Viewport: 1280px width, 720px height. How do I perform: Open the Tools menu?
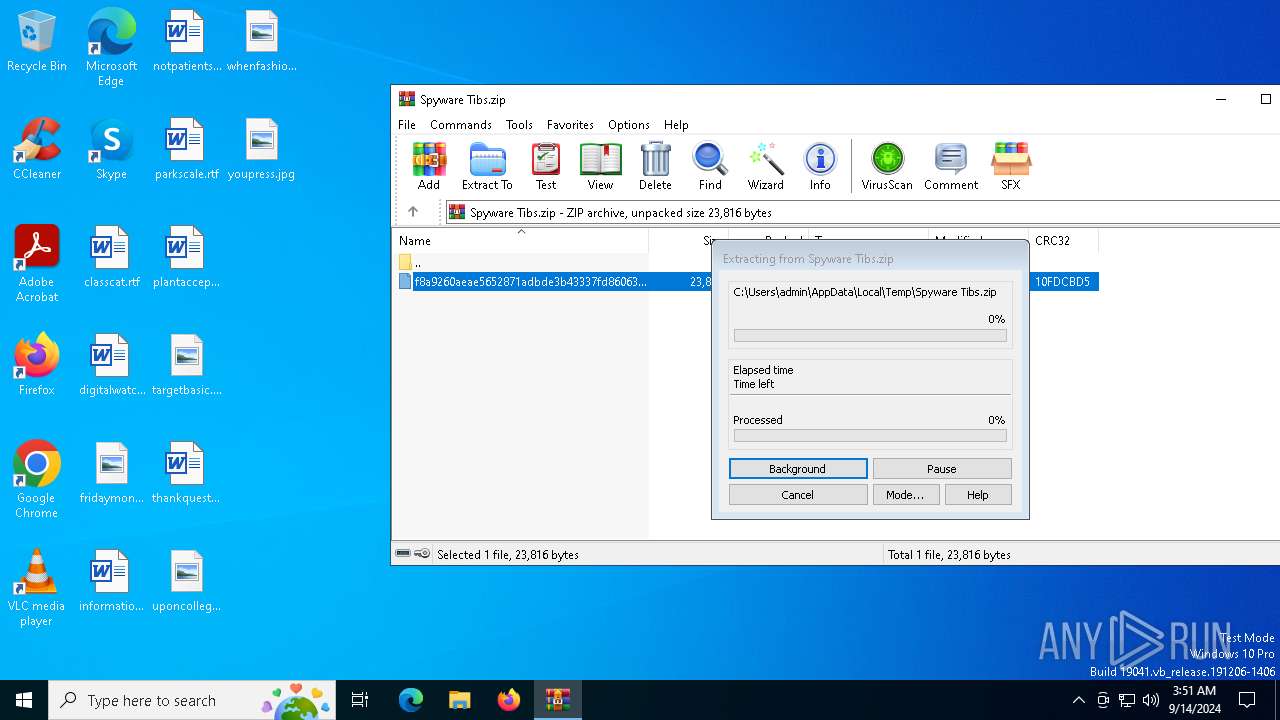coord(519,125)
